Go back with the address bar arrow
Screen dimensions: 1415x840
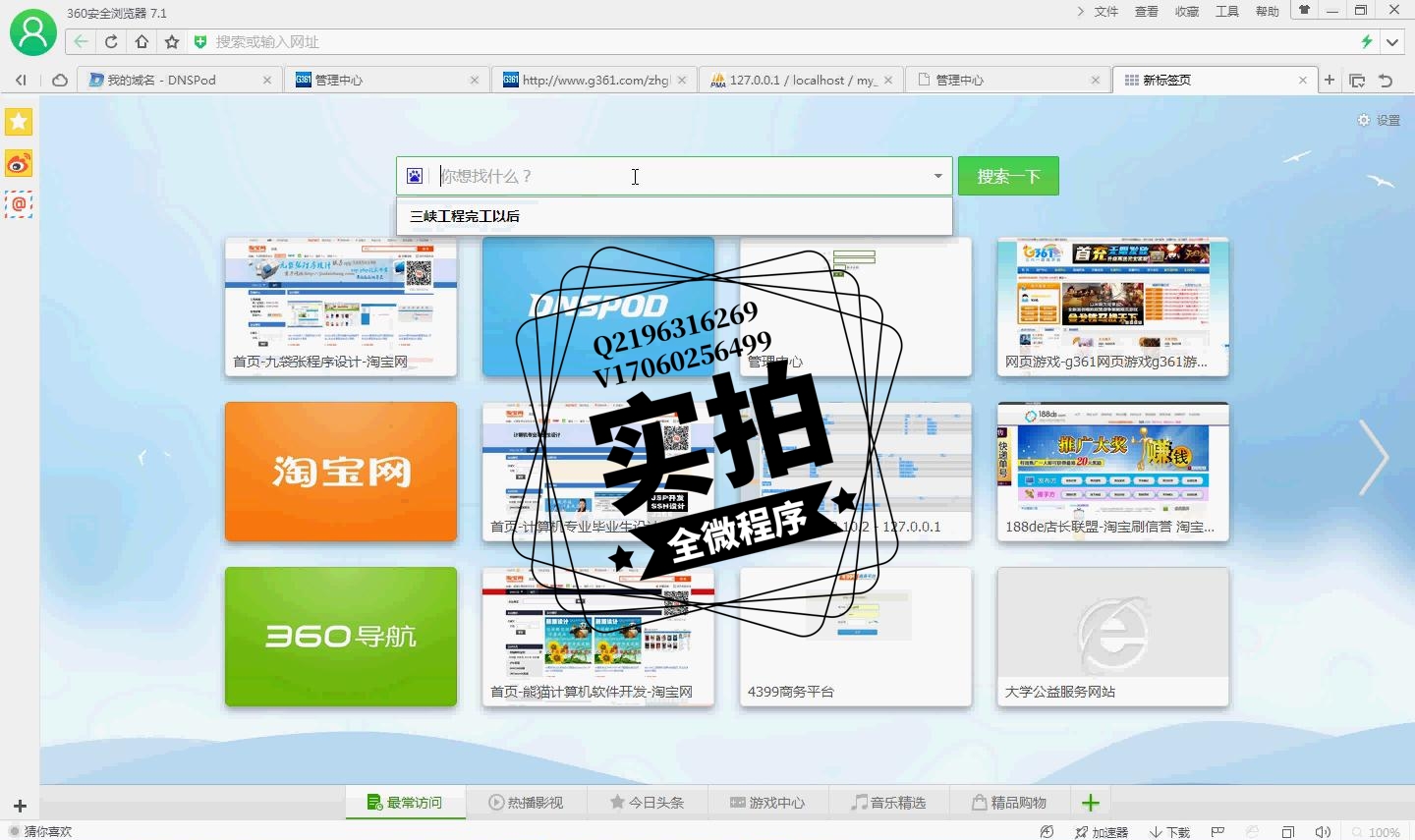(82, 41)
